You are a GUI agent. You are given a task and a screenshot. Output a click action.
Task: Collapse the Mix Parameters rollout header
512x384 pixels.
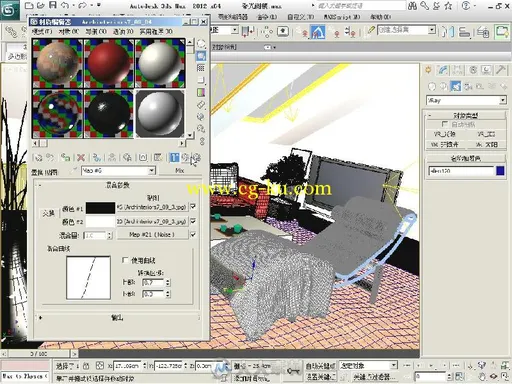click(x=117, y=185)
